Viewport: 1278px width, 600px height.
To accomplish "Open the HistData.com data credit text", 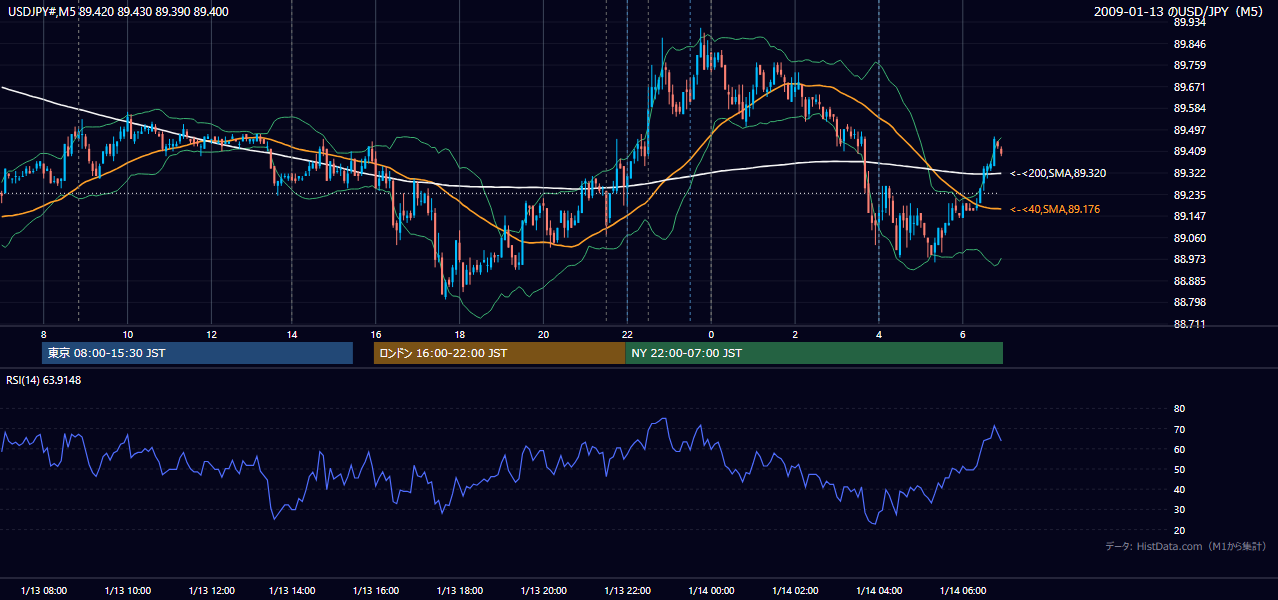I will click(1186, 546).
